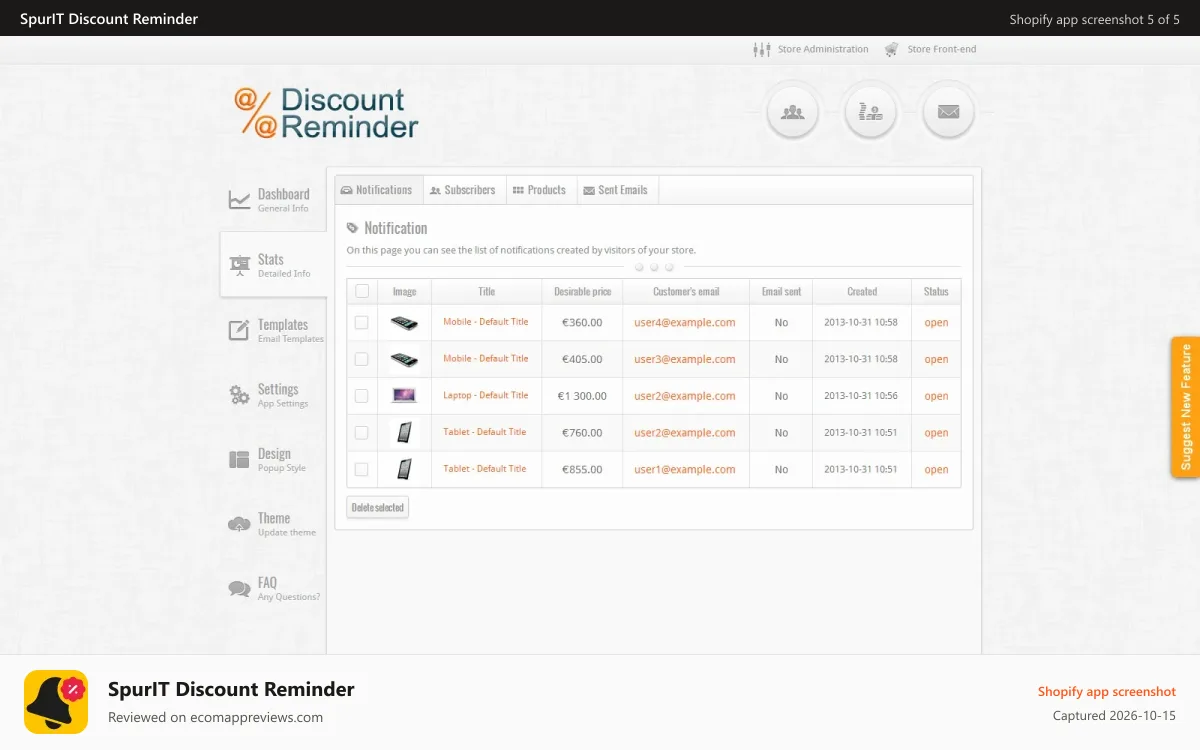The image size is (1200, 750).
Task: Click the first pagination dot under the description
Action: pos(639,267)
